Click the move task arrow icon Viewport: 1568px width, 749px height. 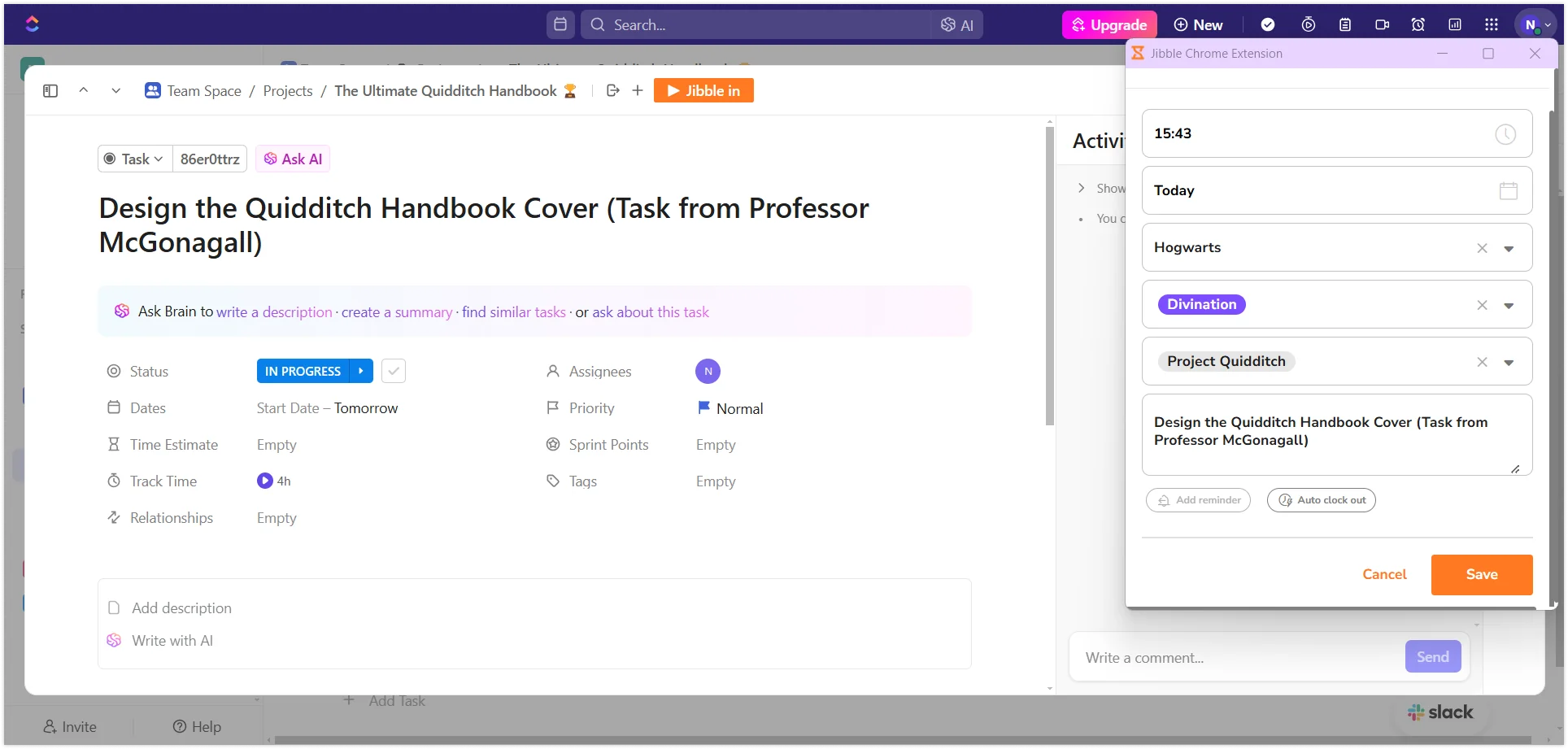pos(613,90)
